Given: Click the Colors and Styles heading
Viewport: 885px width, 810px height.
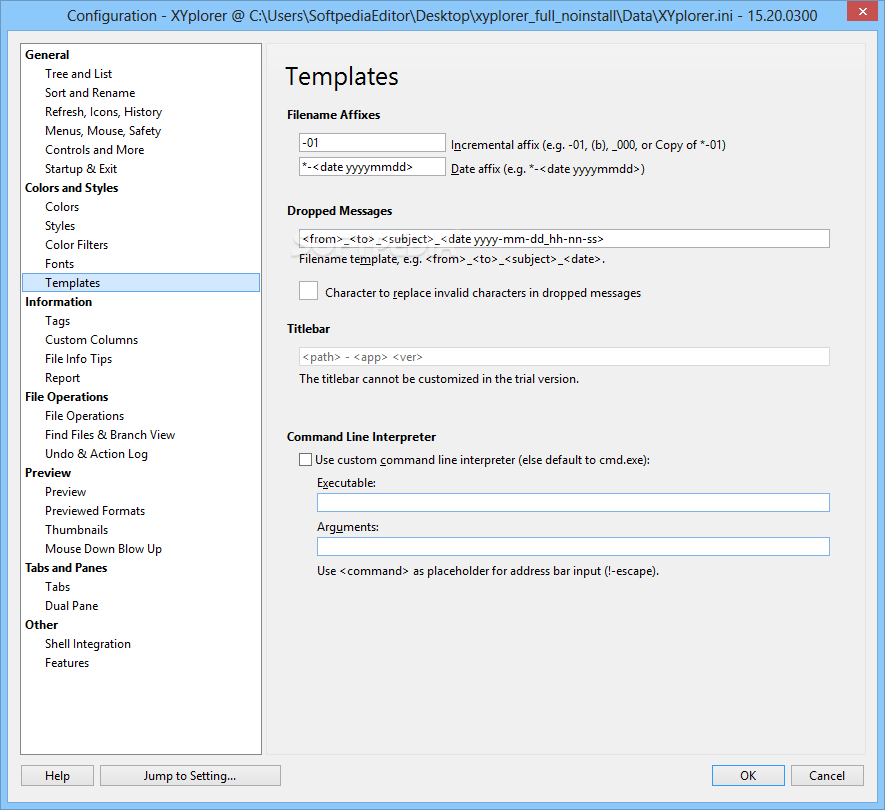Looking at the screenshot, I should click(71, 188).
